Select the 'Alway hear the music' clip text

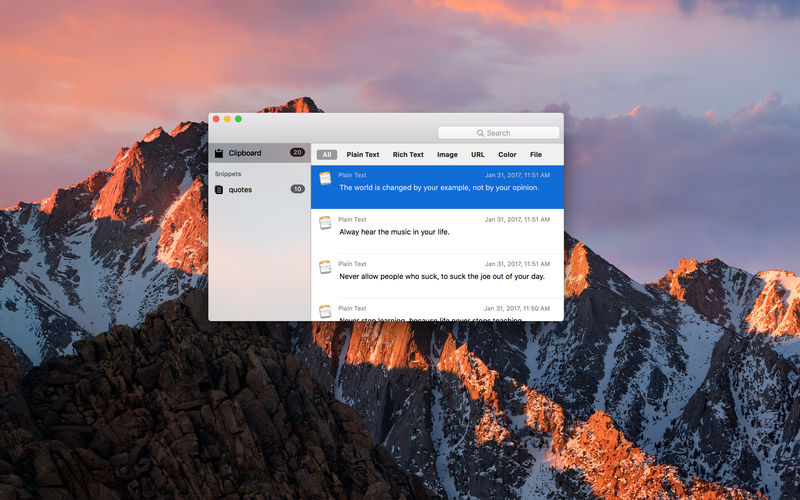coord(394,232)
